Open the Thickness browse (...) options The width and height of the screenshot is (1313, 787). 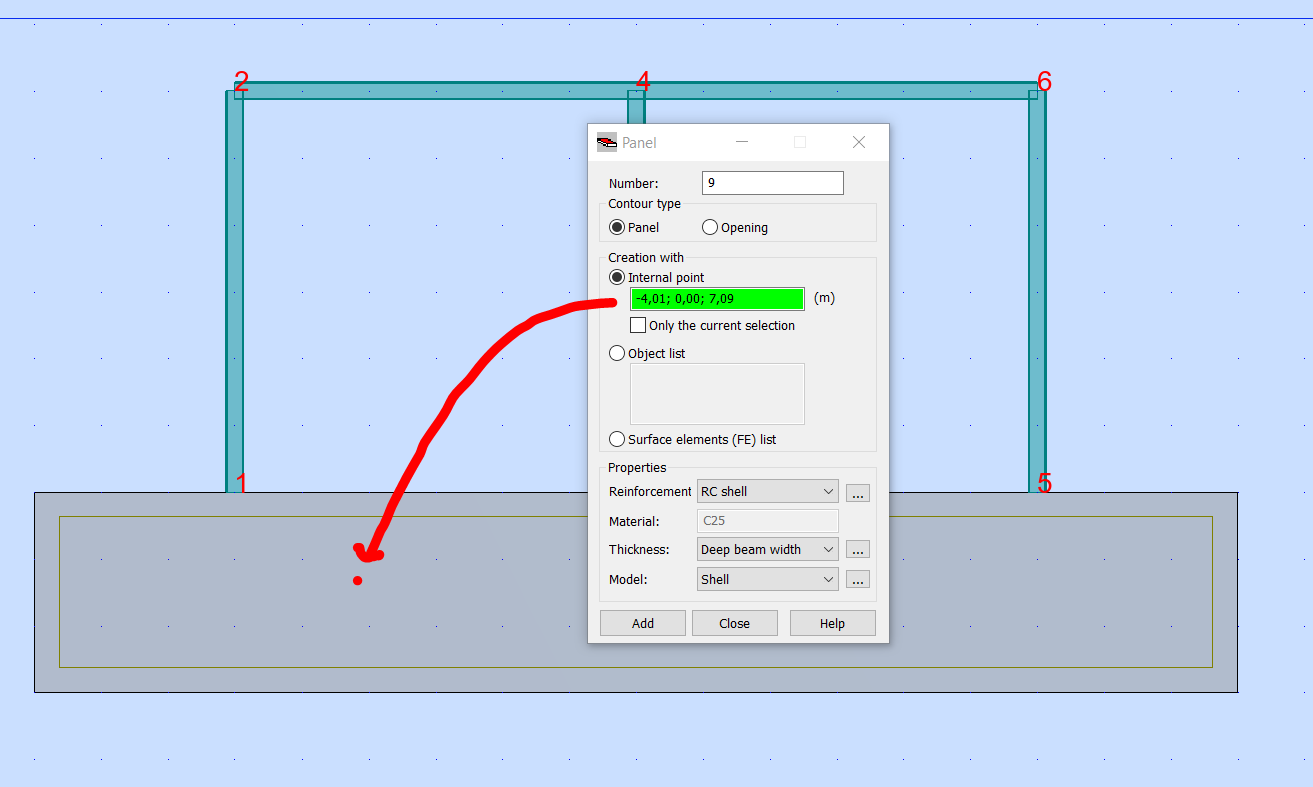[x=857, y=549]
